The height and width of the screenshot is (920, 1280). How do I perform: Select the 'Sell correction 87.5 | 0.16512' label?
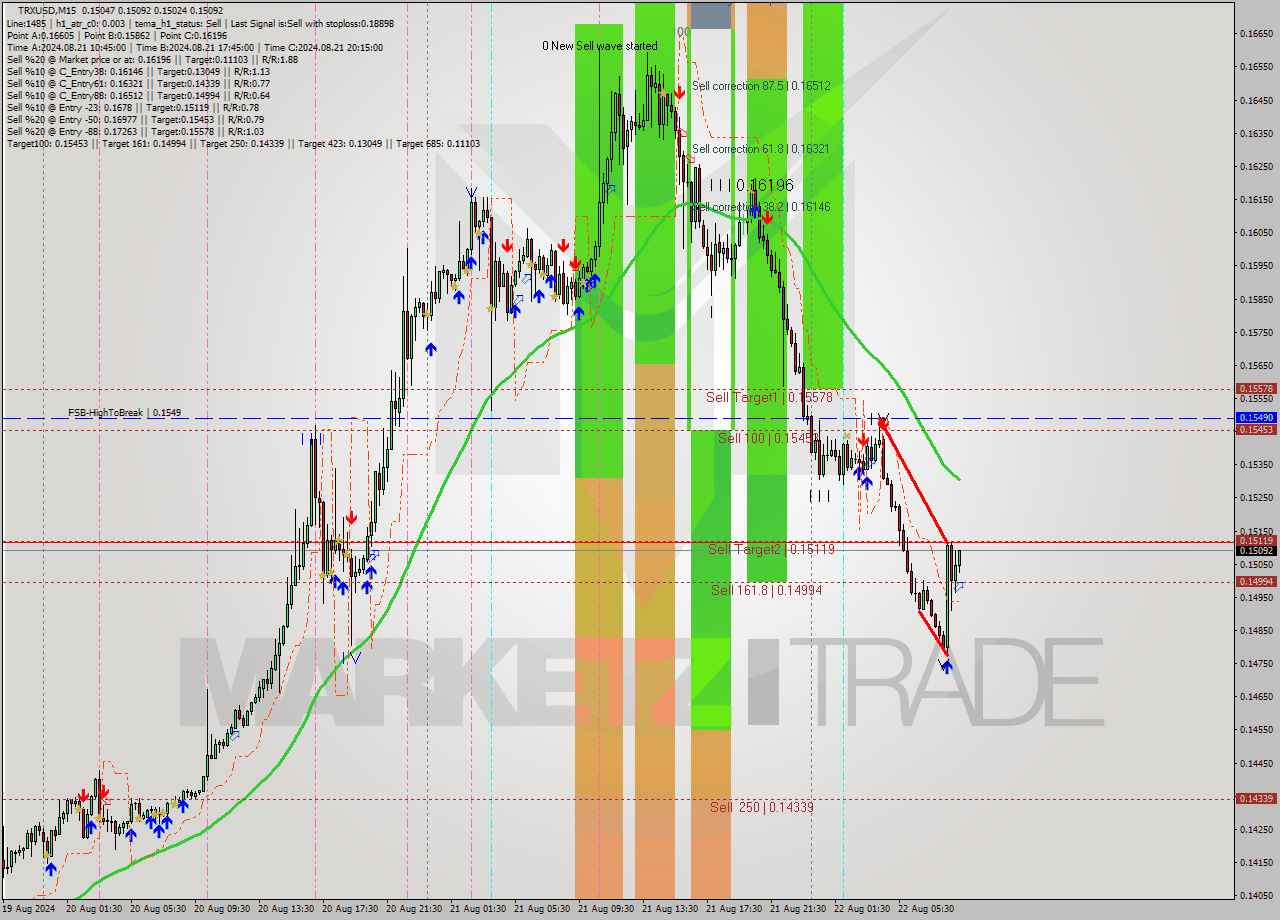coord(761,86)
